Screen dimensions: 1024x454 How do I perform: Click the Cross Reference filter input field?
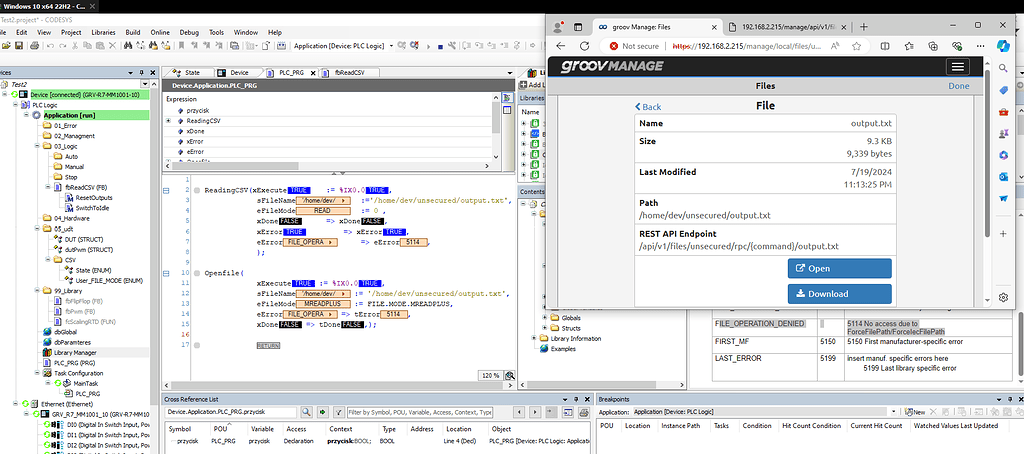(x=419, y=412)
